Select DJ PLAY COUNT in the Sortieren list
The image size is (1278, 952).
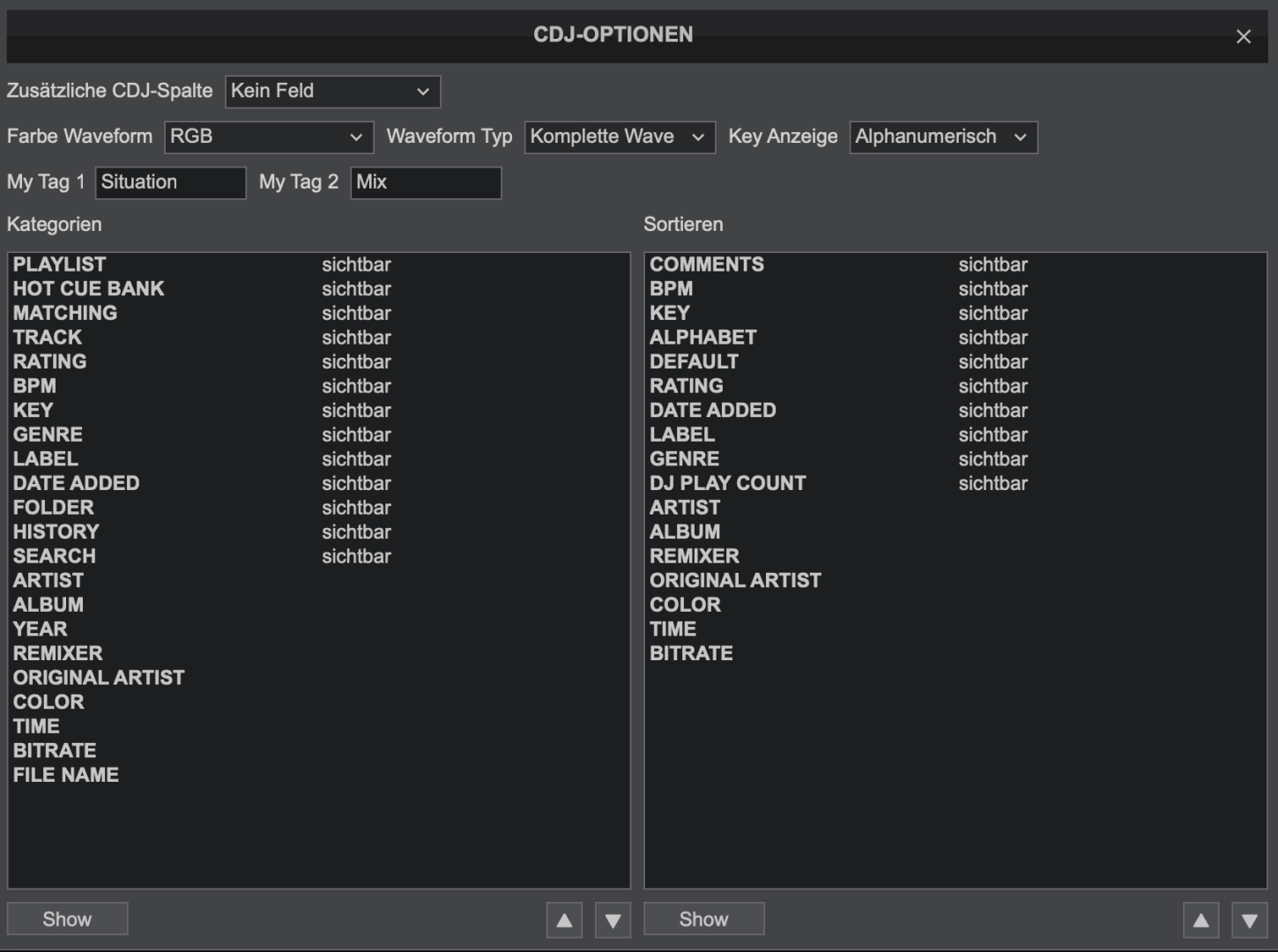[x=728, y=483]
